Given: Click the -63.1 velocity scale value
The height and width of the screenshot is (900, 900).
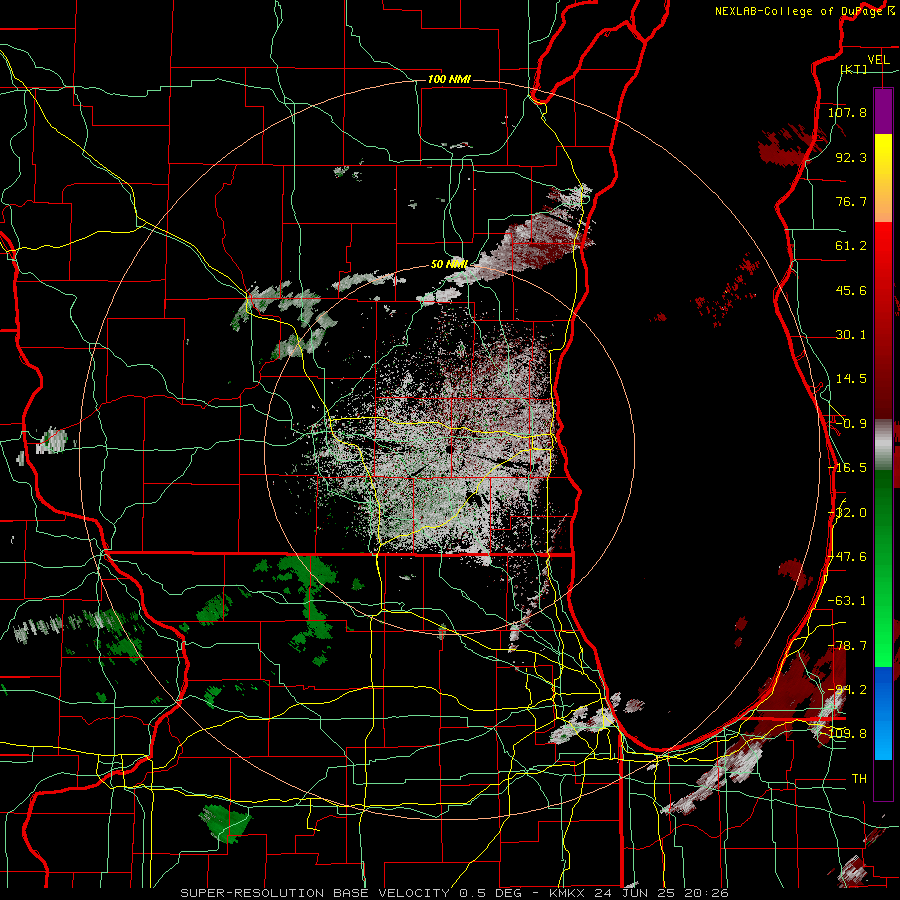Looking at the screenshot, I should click(x=847, y=601).
